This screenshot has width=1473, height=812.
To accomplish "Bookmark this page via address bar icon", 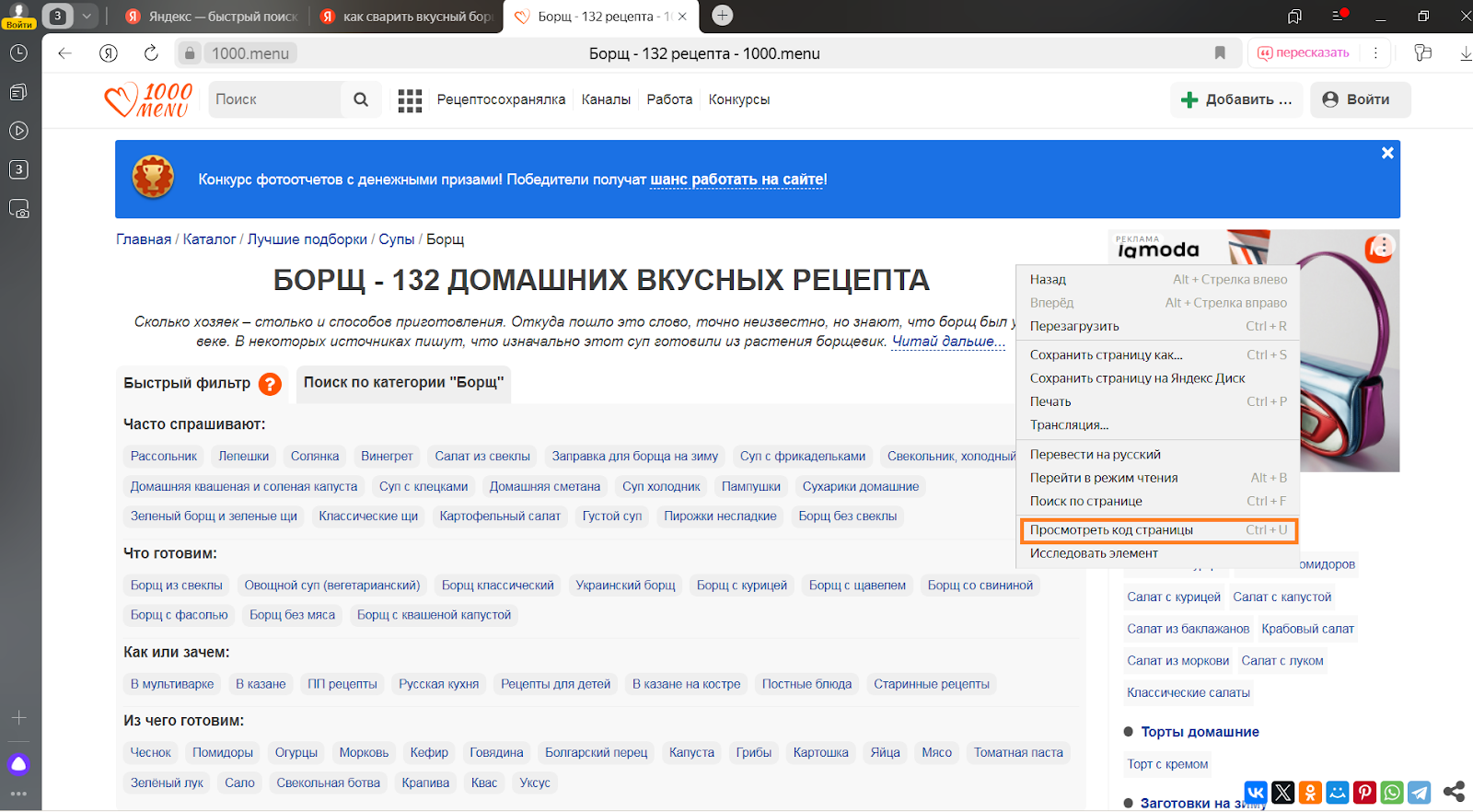I will pos(1220,53).
